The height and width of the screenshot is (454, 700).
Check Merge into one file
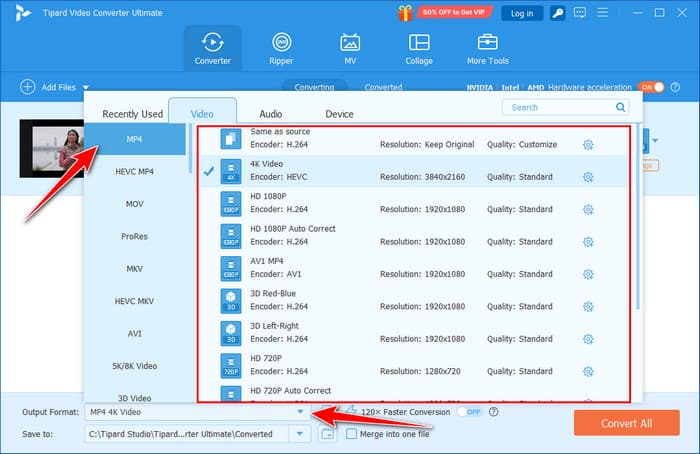tap(352, 433)
